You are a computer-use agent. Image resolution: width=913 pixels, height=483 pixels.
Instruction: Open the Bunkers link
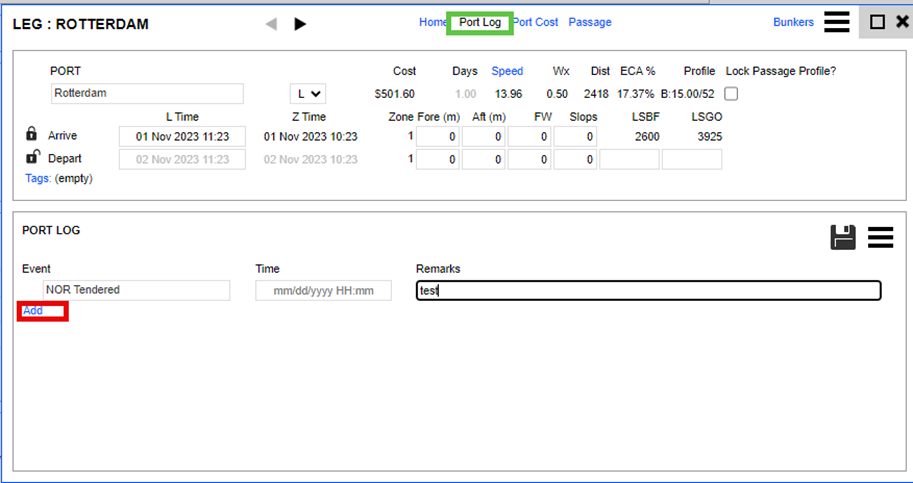tap(794, 22)
